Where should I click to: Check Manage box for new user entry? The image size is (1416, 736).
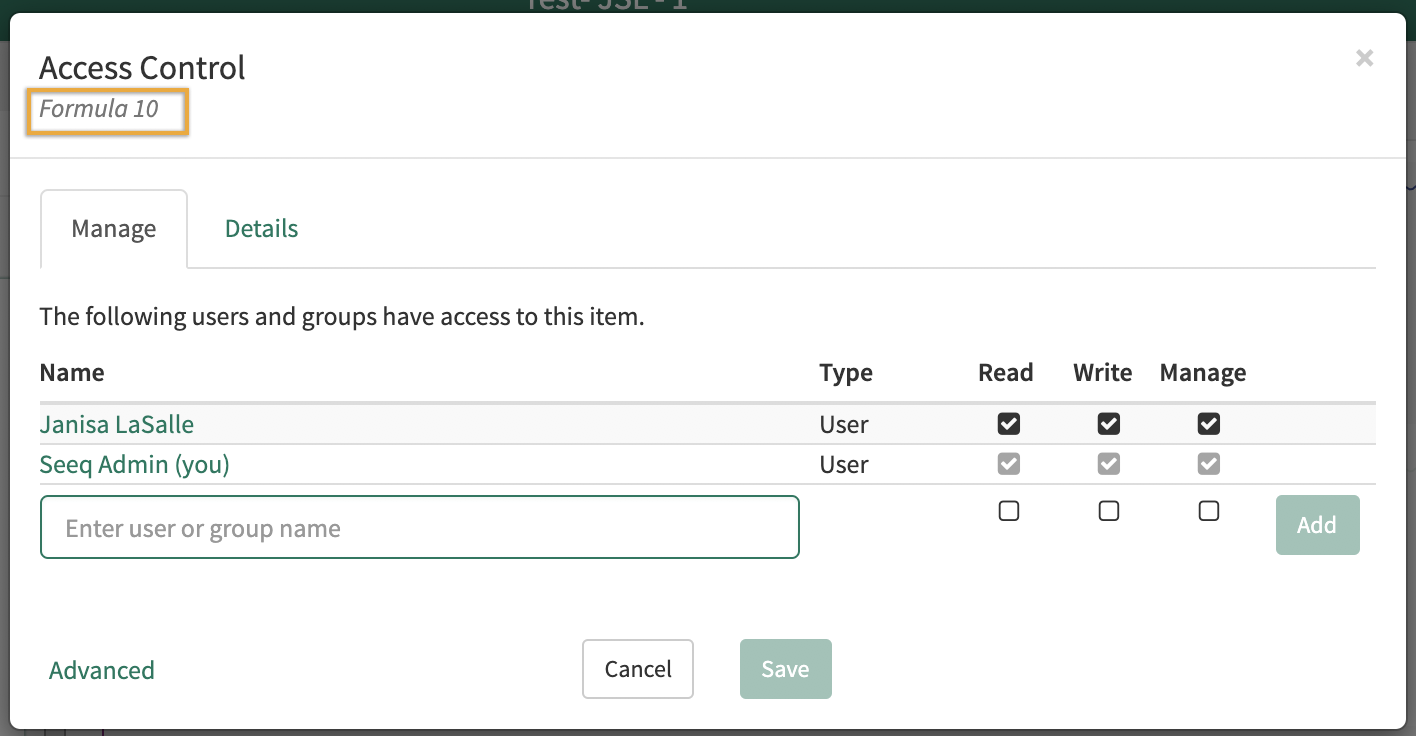[x=1209, y=512]
